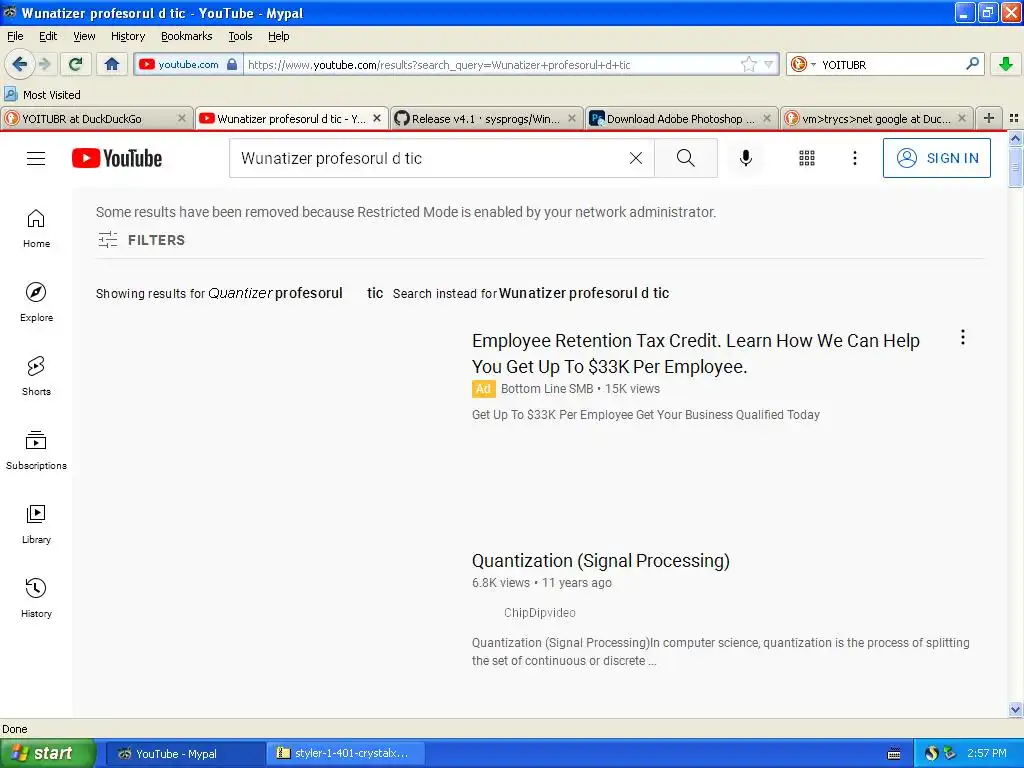Image resolution: width=1024 pixels, height=768 pixels.
Task: Open the browser Home page icon
Action: [112, 64]
